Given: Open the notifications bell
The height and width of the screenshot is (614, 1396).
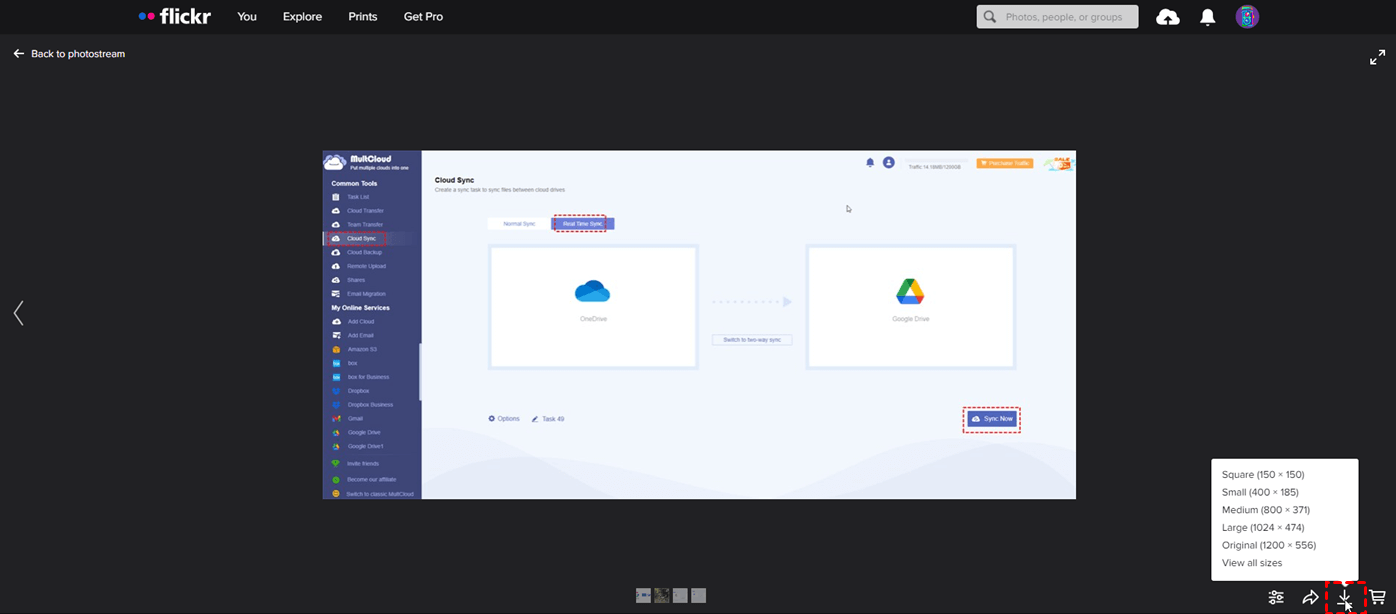Looking at the screenshot, I should tap(1208, 17).
